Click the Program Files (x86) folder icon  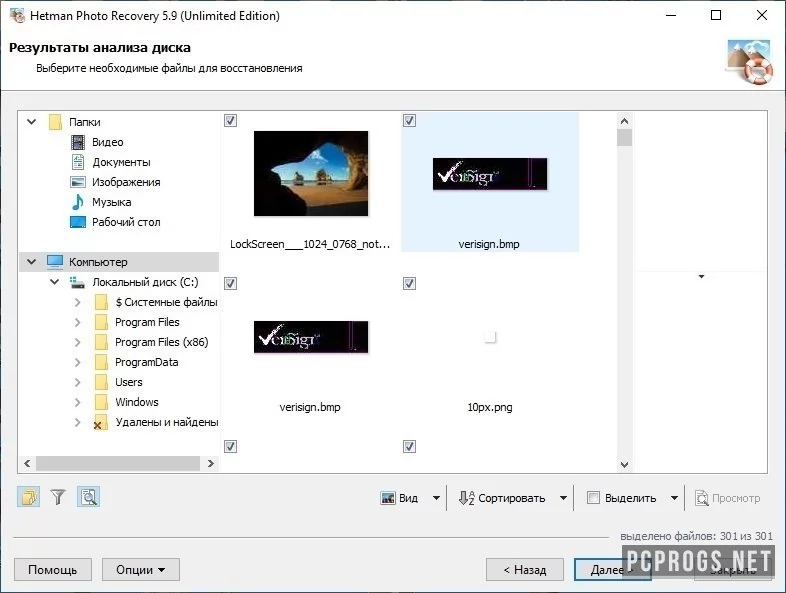point(101,342)
